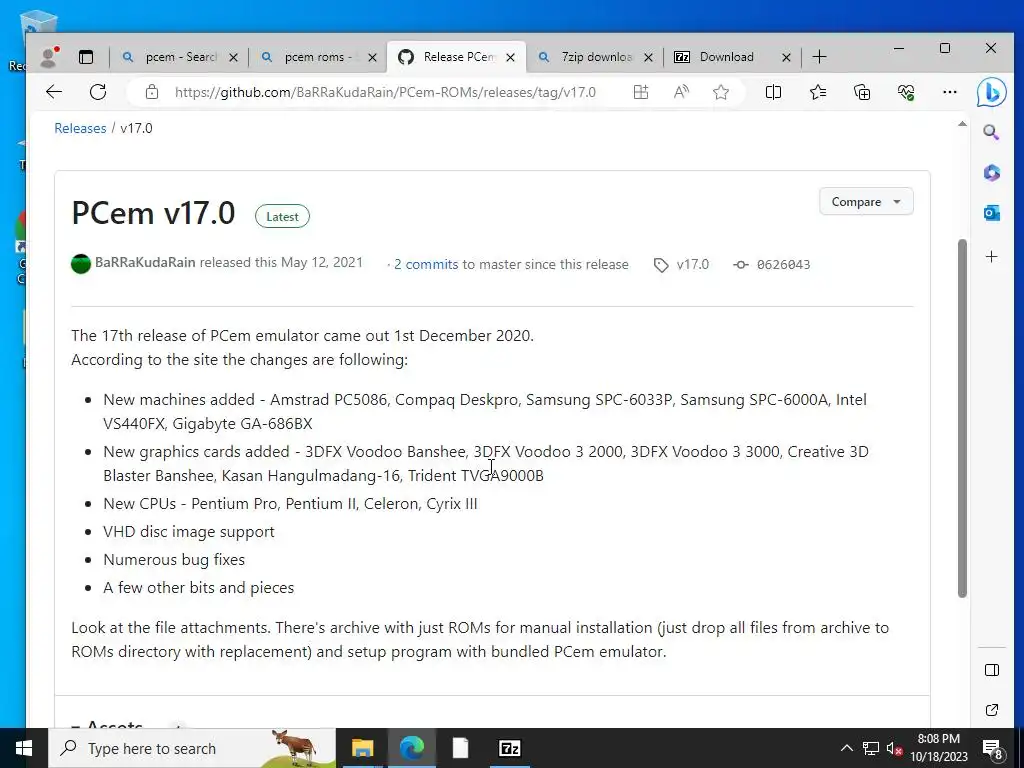This screenshot has height=768, width=1024.
Task: Click 'VHD disc image support' bullet
Action: click(189, 532)
